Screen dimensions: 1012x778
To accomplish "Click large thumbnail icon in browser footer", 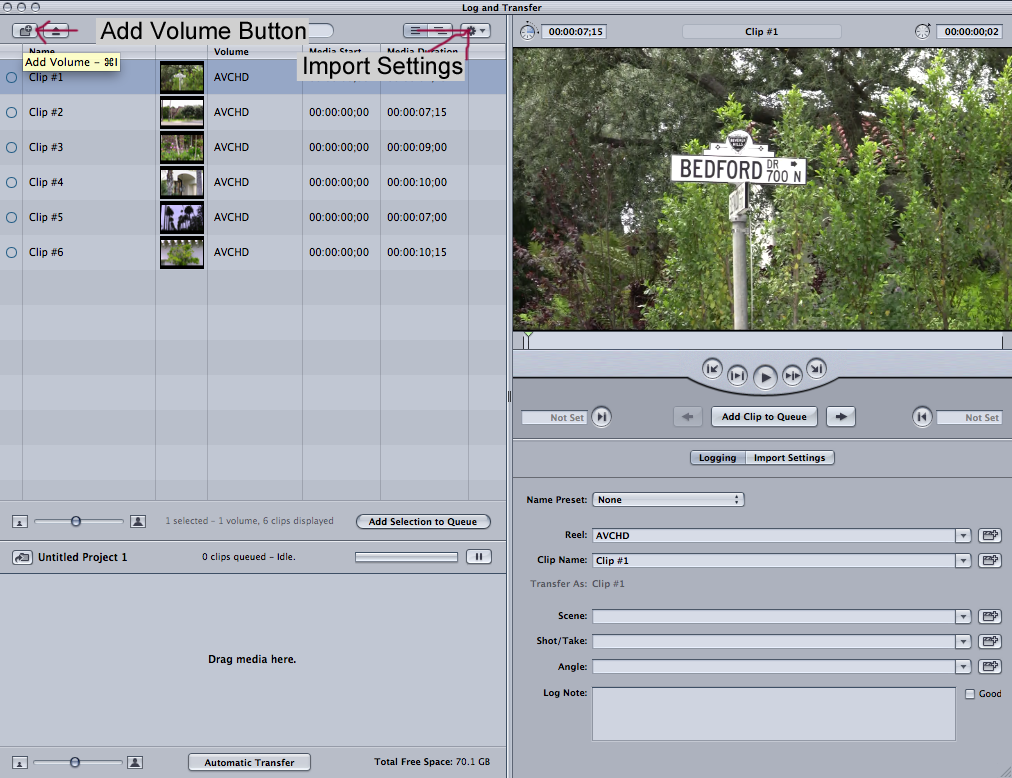I will click(x=137, y=521).
